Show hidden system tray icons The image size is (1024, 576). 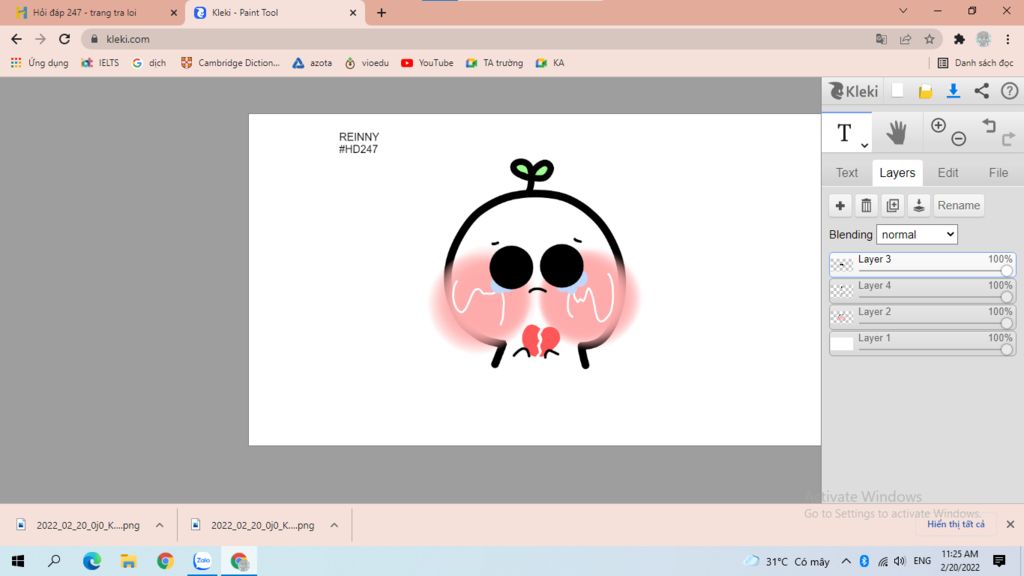[846, 561]
